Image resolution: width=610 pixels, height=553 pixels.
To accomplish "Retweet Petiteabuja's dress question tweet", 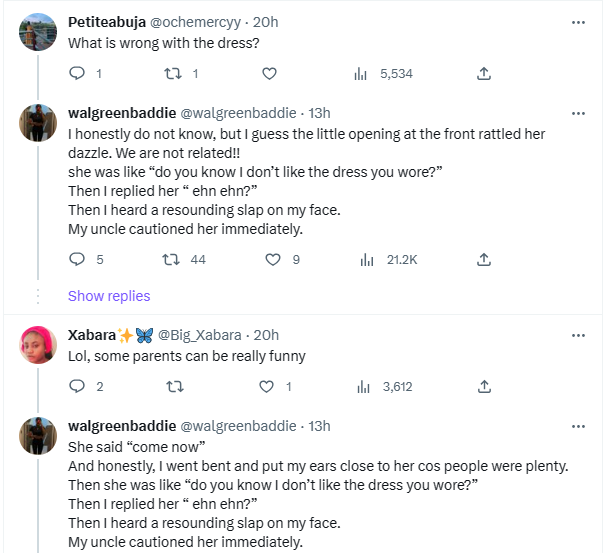I will point(174,73).
